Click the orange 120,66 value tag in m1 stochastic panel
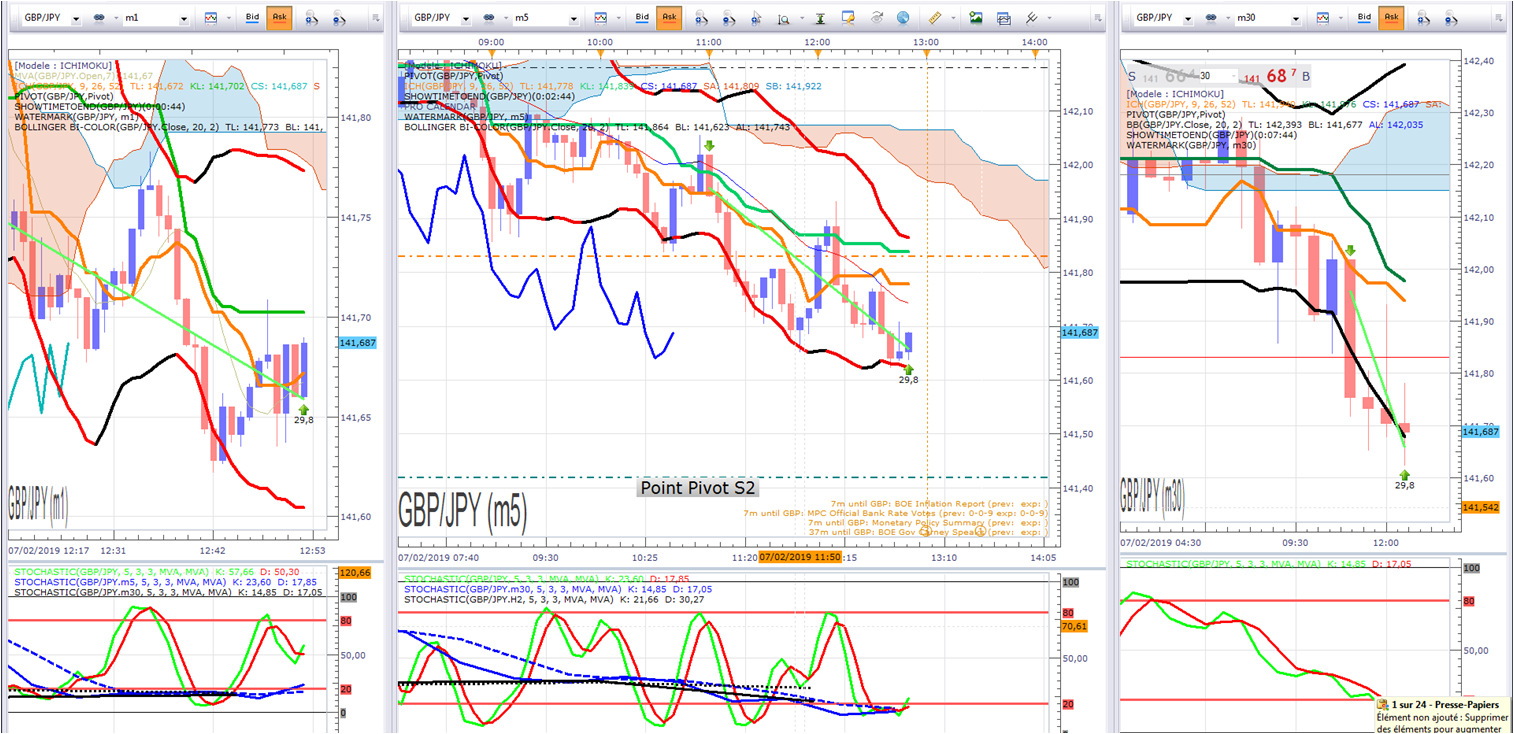Screen dimensions: 1514x734 [356, 573]
